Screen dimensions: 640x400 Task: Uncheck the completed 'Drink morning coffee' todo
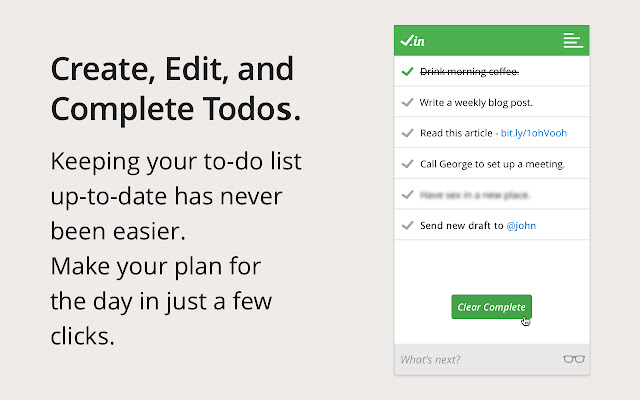click(x=406, y=72)
